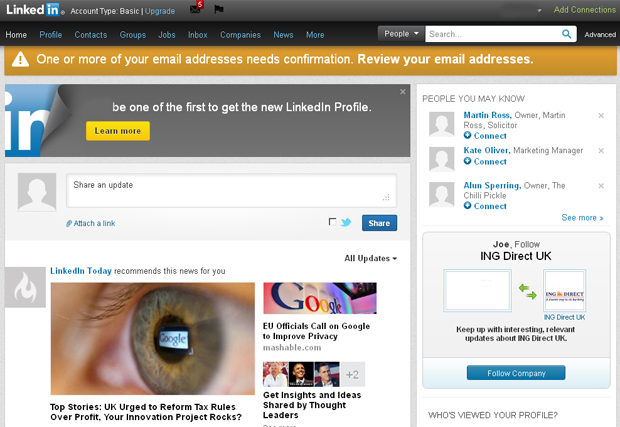Click the Twitter bird icon
This screenshot has height=427, width=620.
click(x=346, y=222)
